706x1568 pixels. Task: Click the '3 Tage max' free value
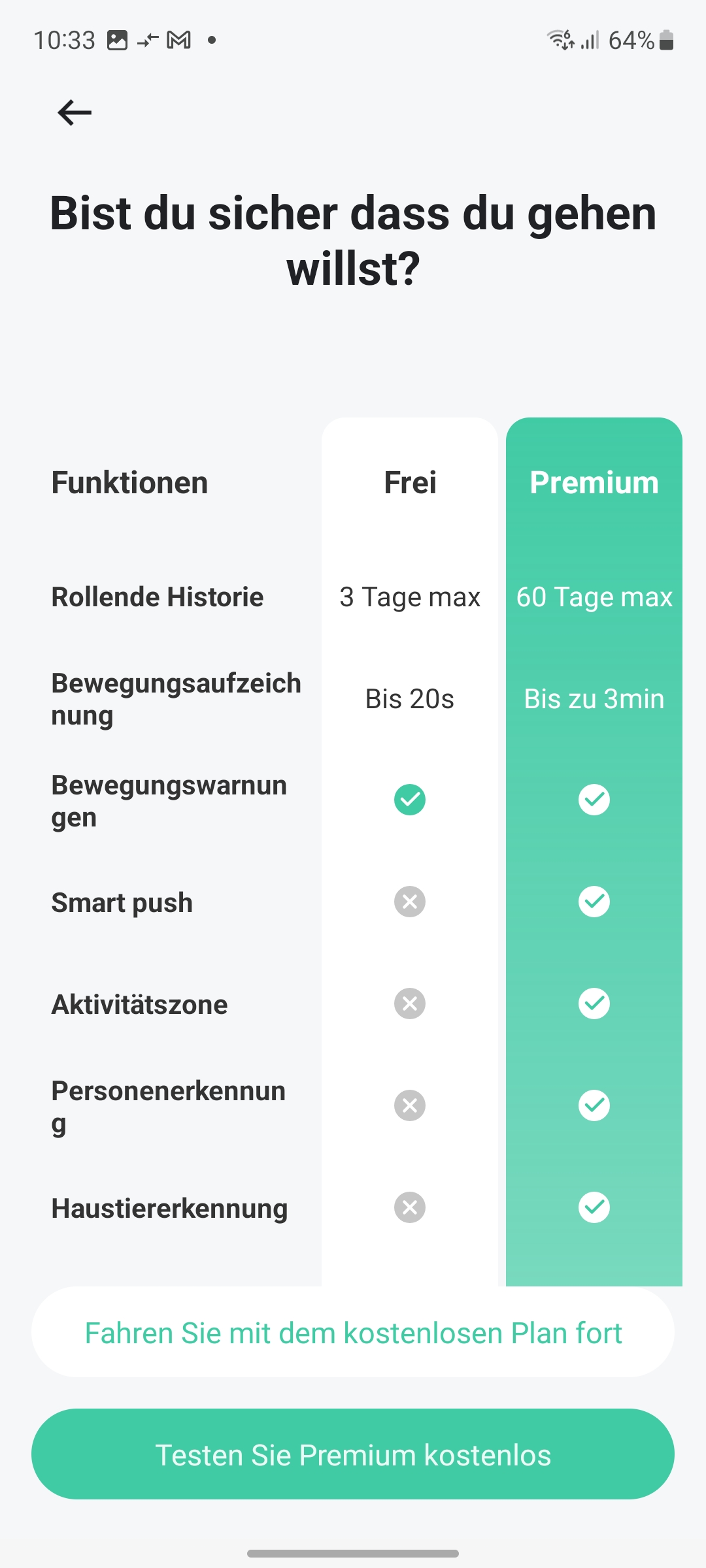point(410,597)
